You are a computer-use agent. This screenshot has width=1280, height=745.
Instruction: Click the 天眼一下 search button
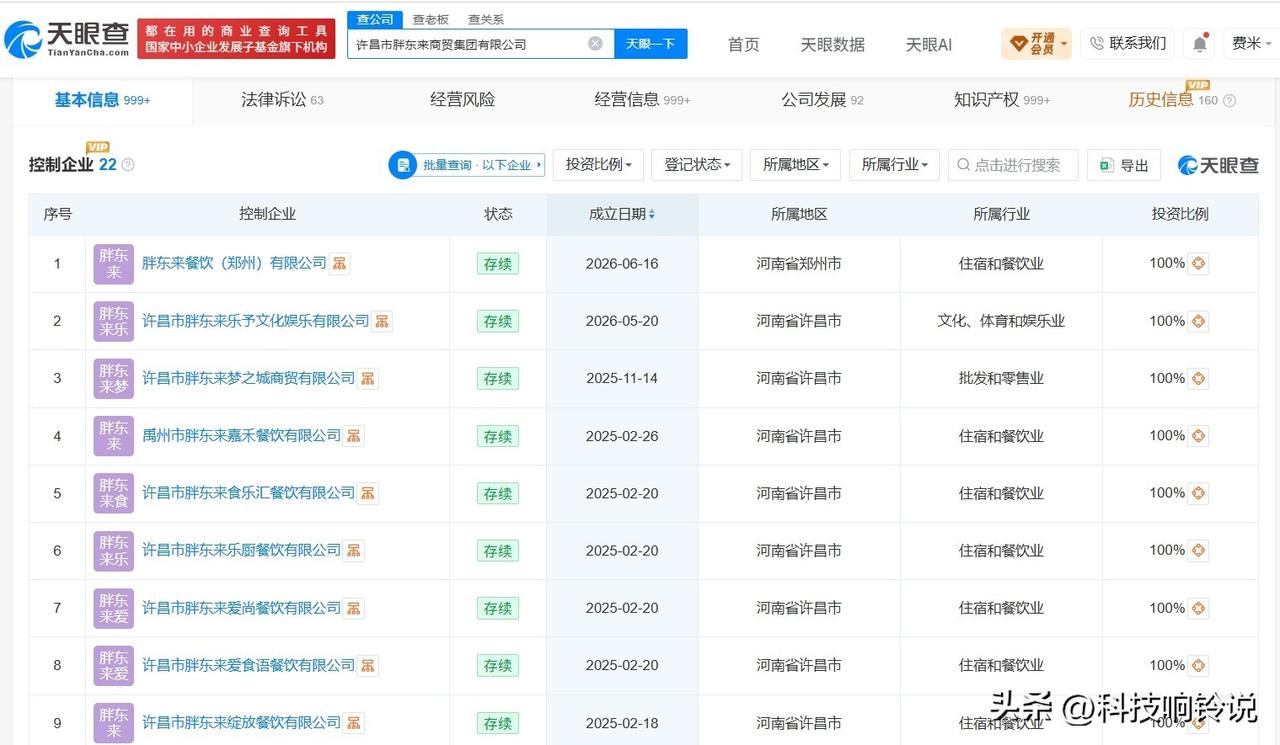(650, 44)
